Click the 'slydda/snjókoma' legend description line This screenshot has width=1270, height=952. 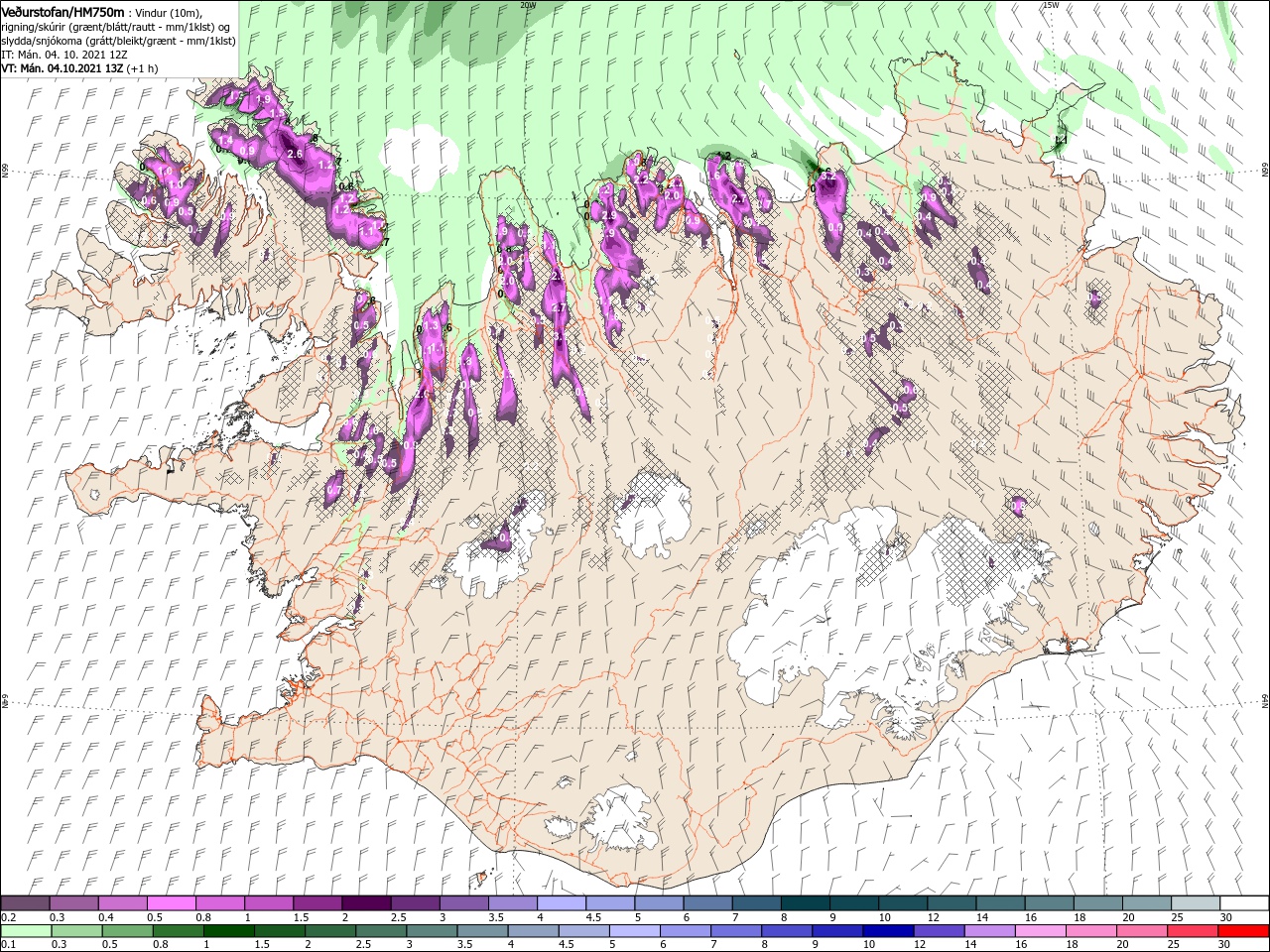(x=116, y=41)
